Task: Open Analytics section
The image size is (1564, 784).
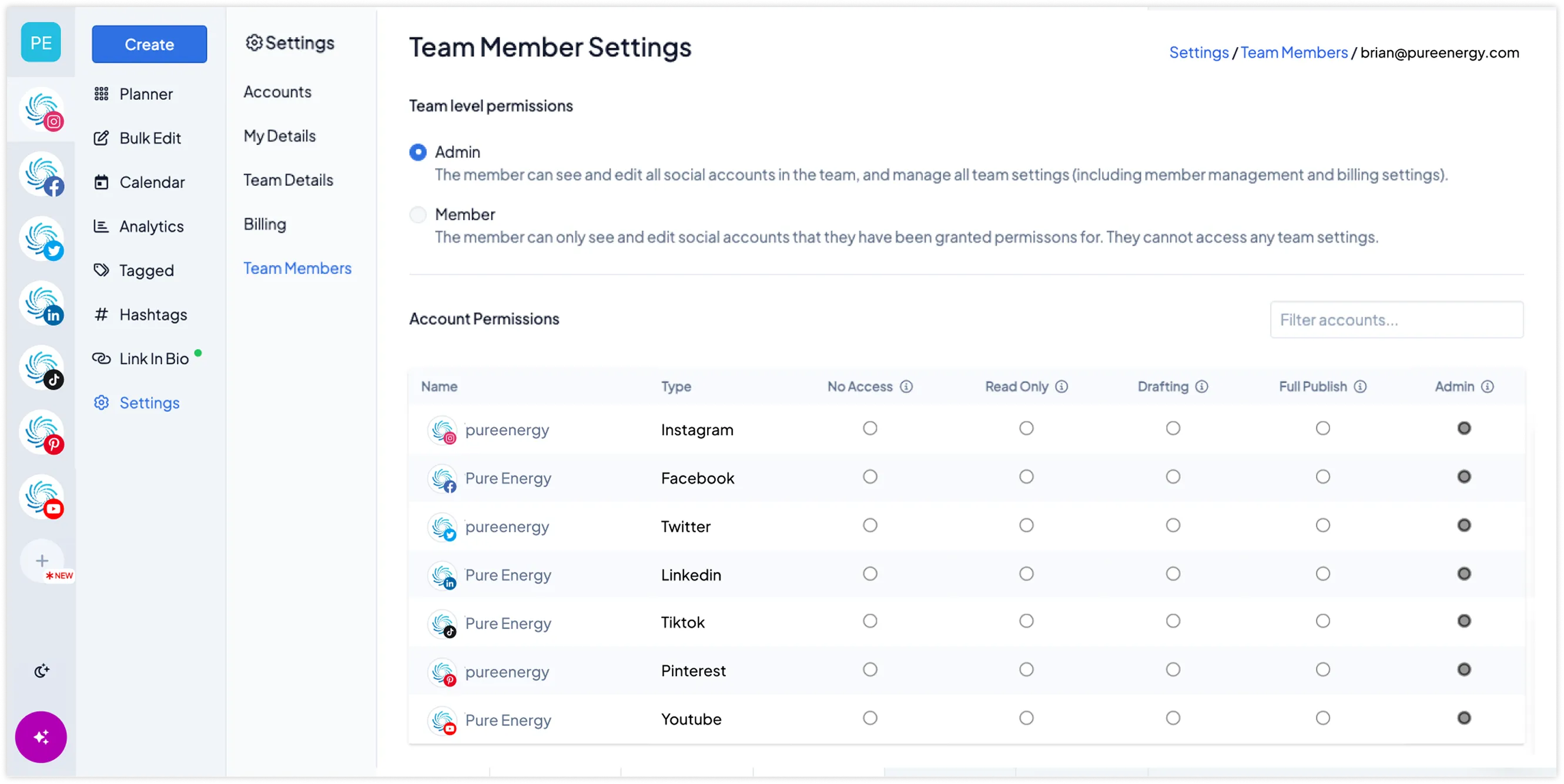Action: point(139,226)
